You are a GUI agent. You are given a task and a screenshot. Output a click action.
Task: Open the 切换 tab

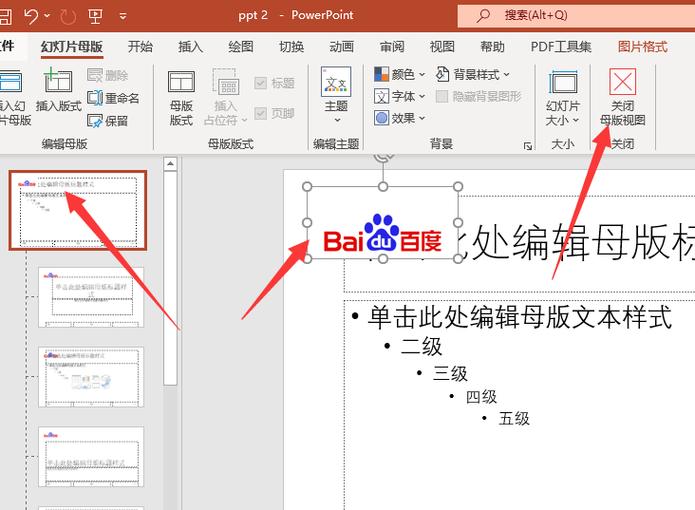tap(291, 47)
